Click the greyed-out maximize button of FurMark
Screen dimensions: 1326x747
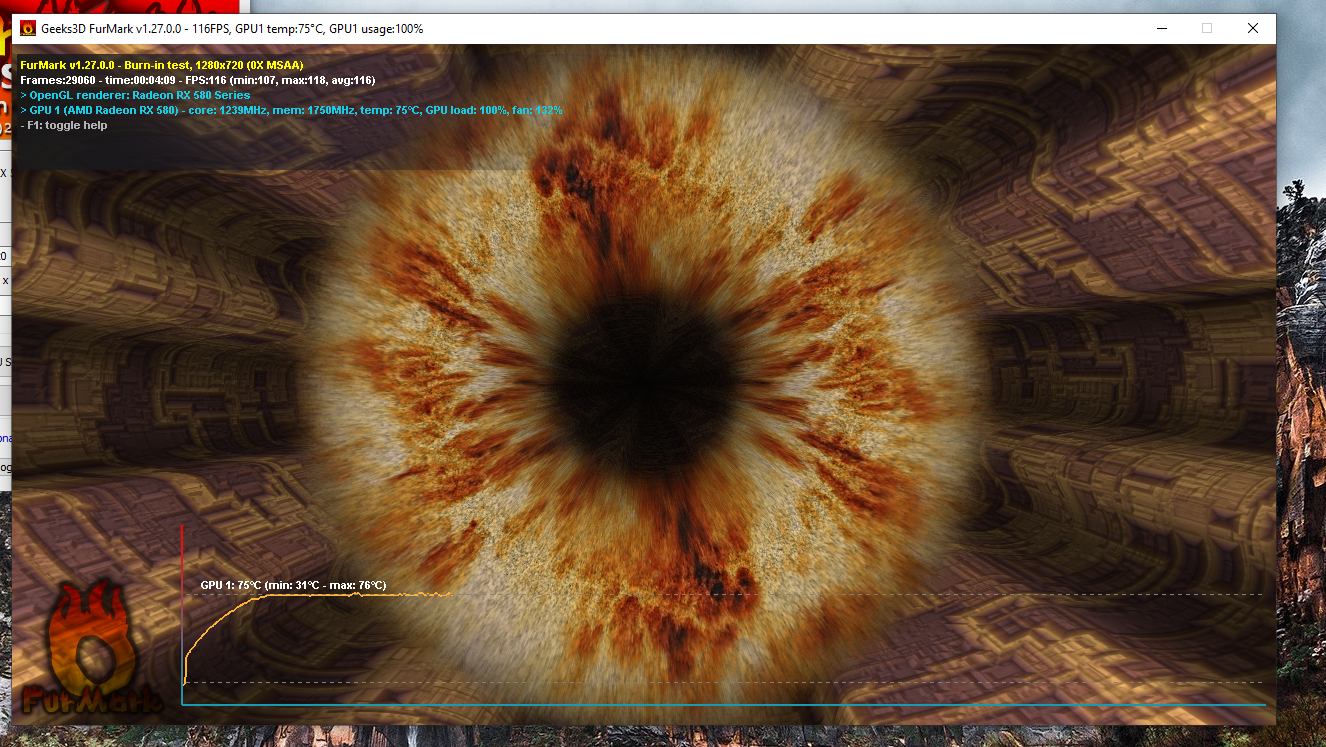pyautogui.click(x=1207, y=29)
